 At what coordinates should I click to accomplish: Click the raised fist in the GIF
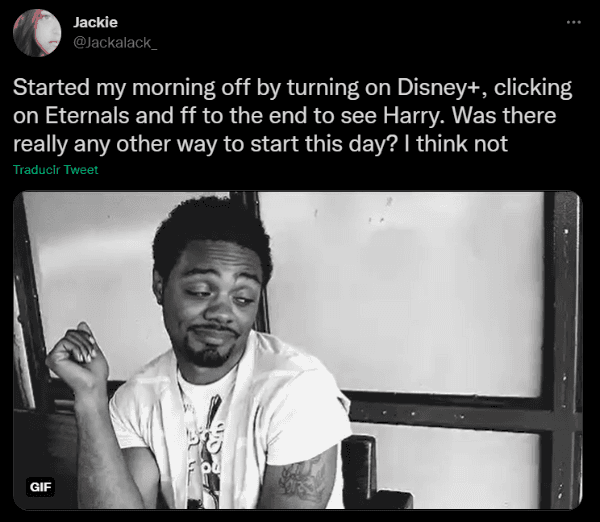click(77, 352)
